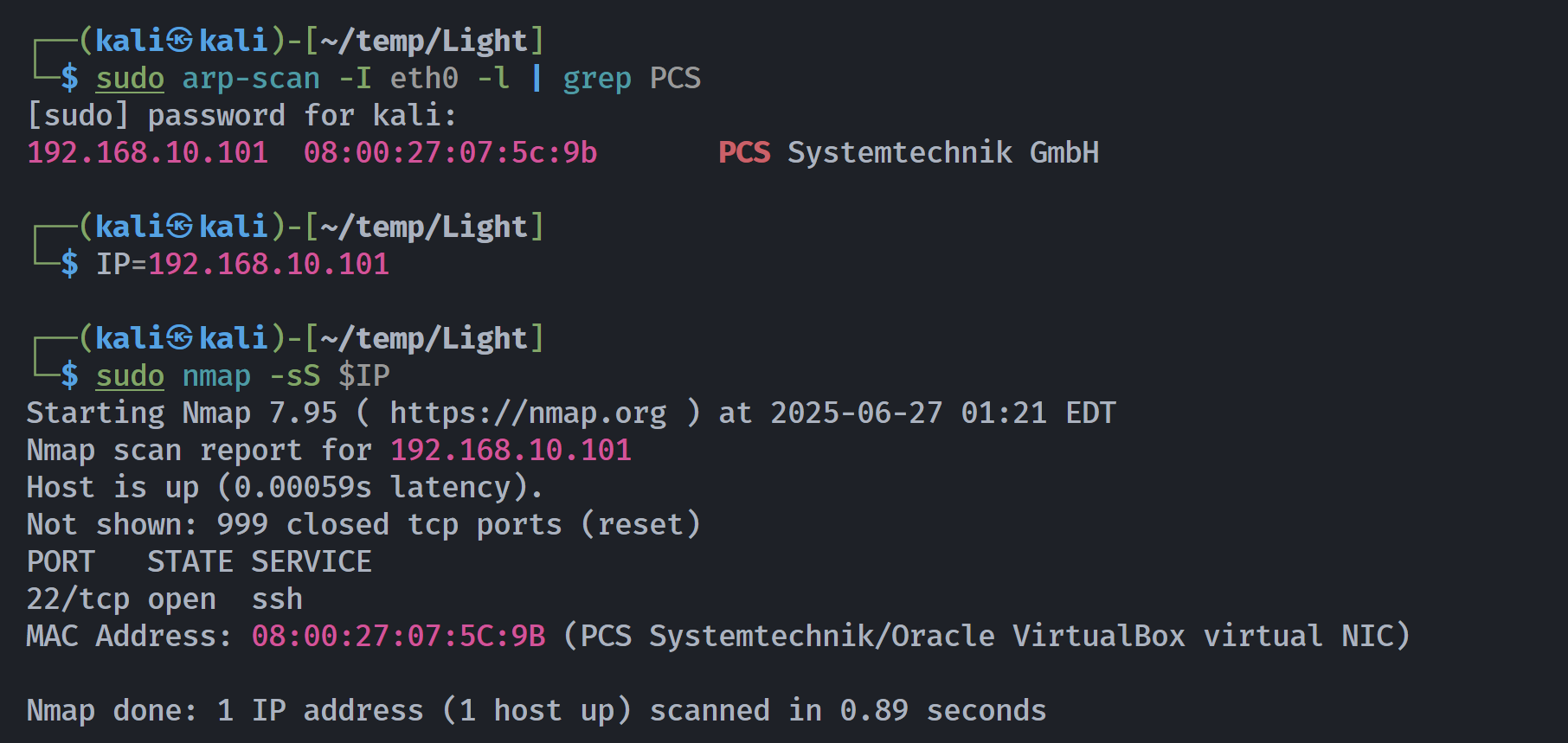This screenshot has height=743, width=1568.
Task: Click the IP 192.168.10.101 in arp-scan output
Action: point(148,152)
